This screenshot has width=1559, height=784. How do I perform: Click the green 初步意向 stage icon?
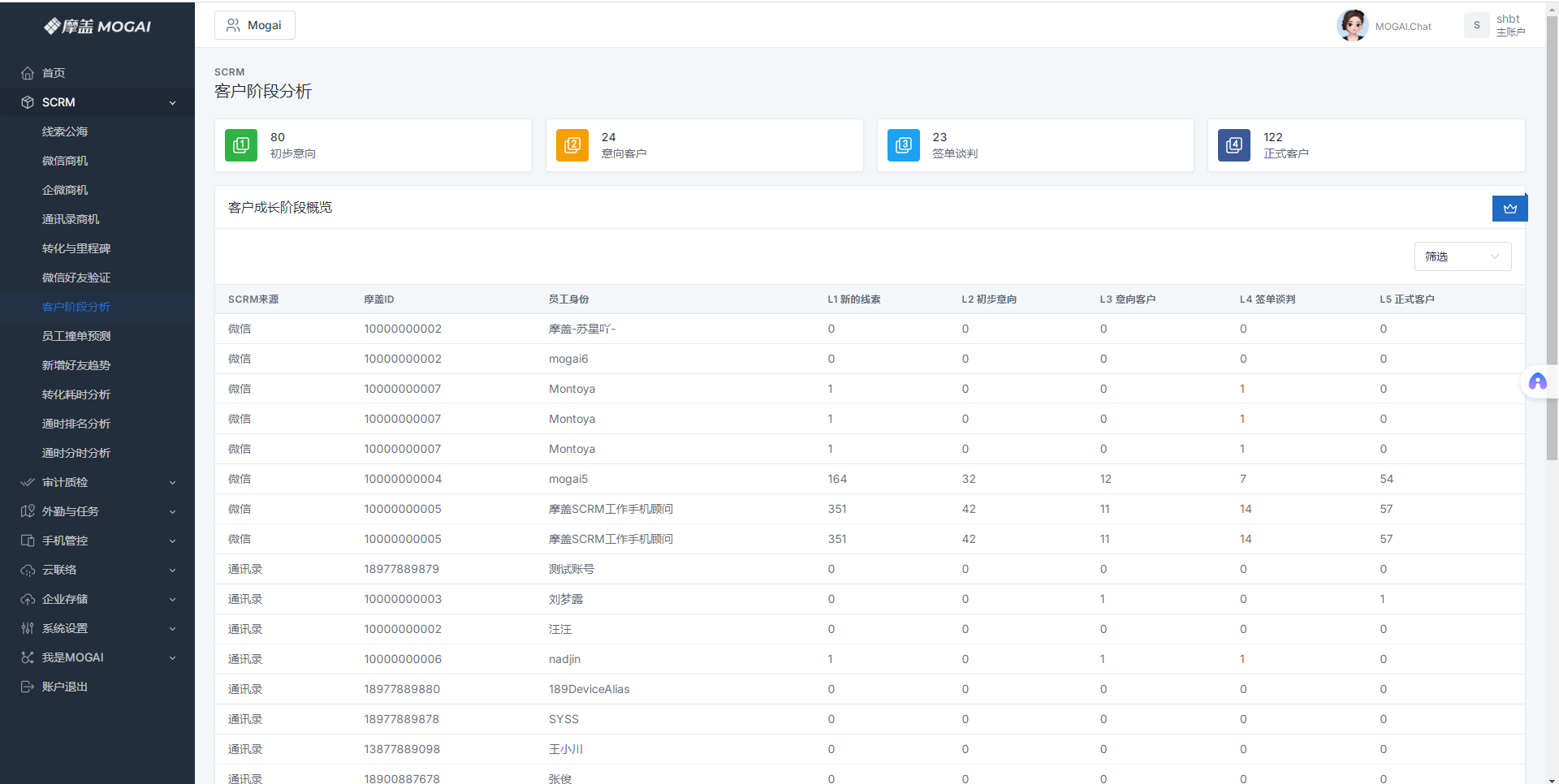(x=241, y=145)
